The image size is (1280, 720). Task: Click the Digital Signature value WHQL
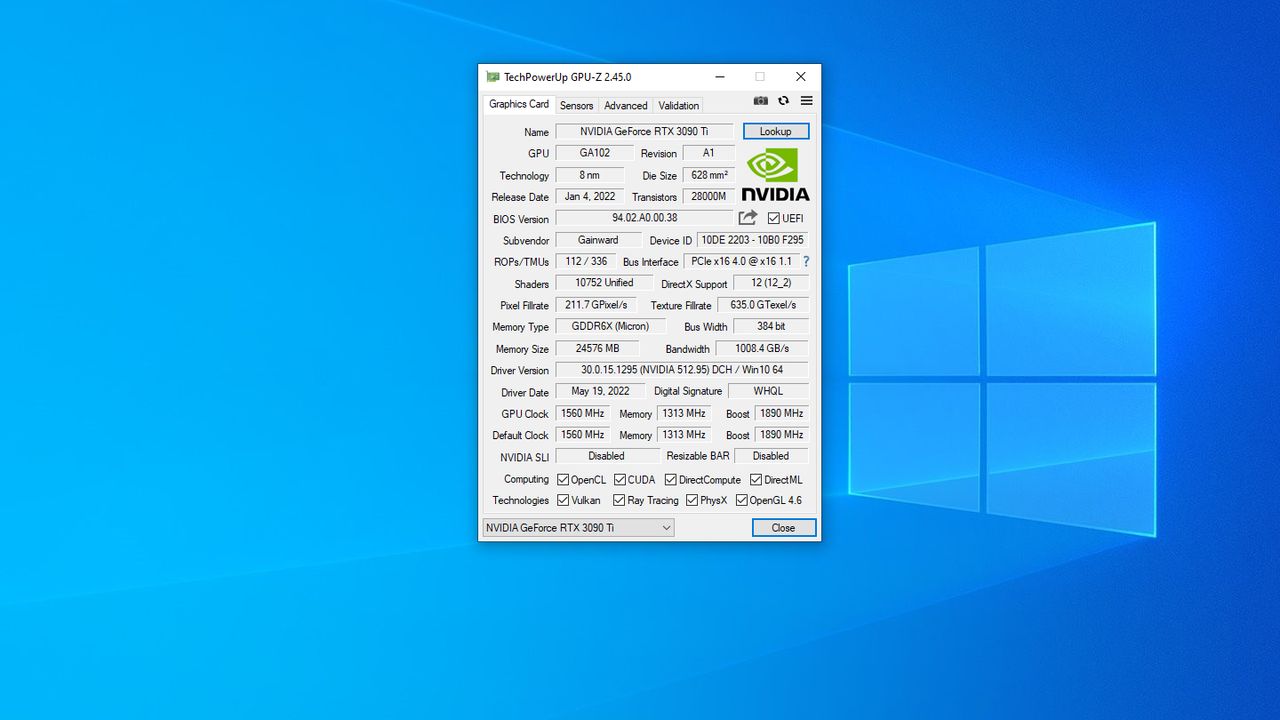[x=768, y=391]
